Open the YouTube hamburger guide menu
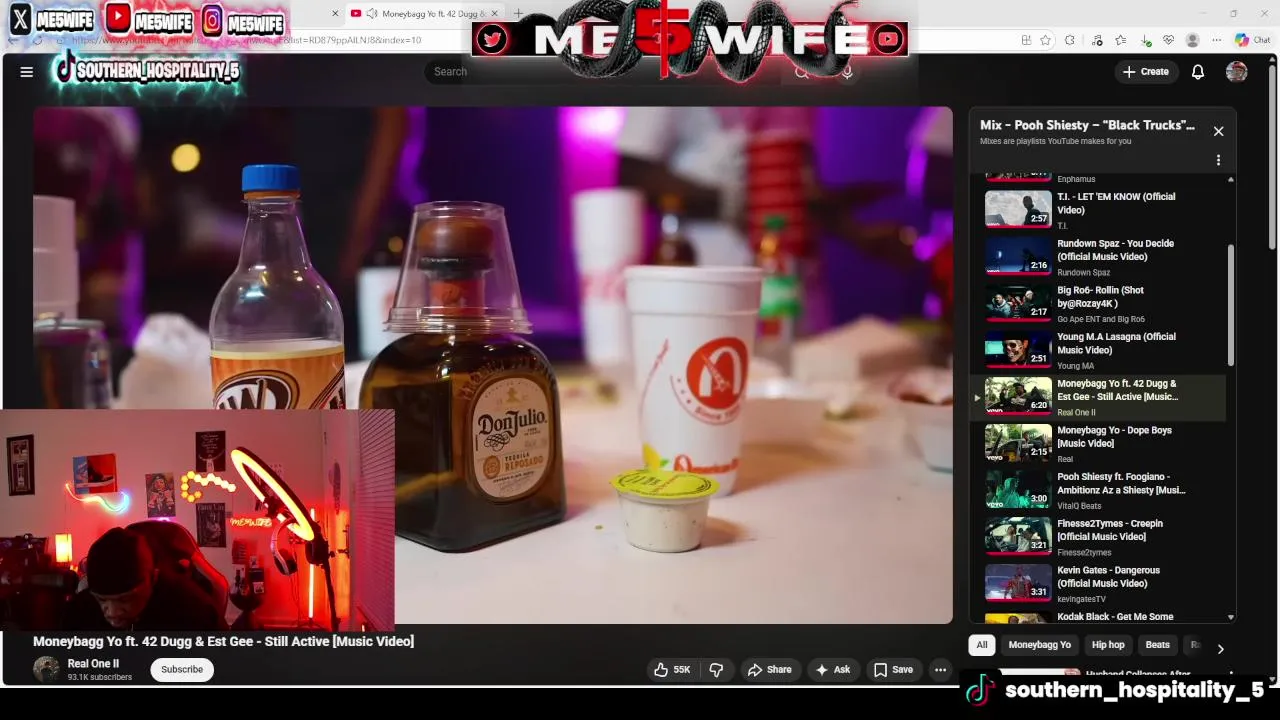Image resolution: width=1280 pixels, height=720 pixels. (27, 71)
